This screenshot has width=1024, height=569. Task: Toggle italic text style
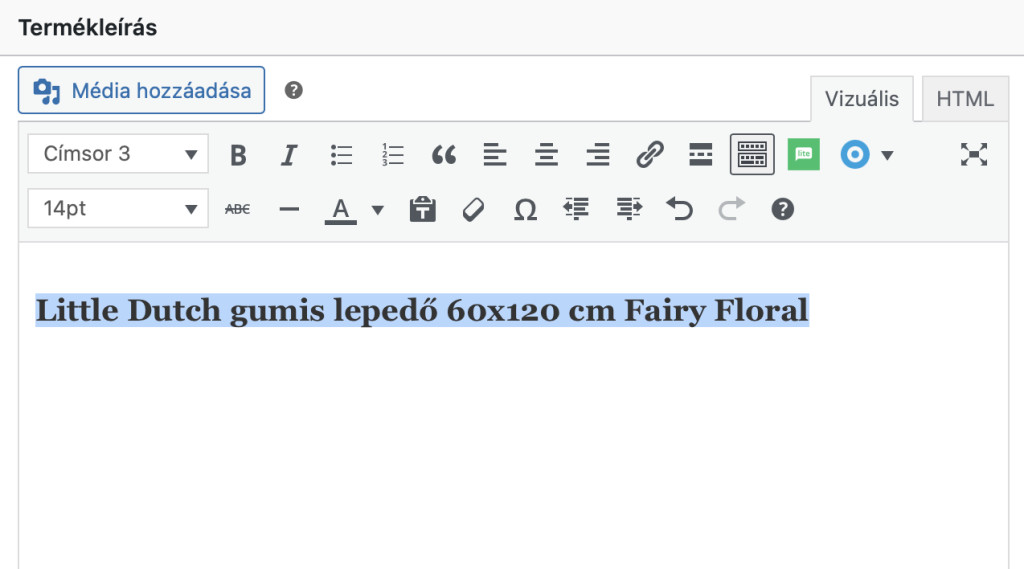(289, 154)
